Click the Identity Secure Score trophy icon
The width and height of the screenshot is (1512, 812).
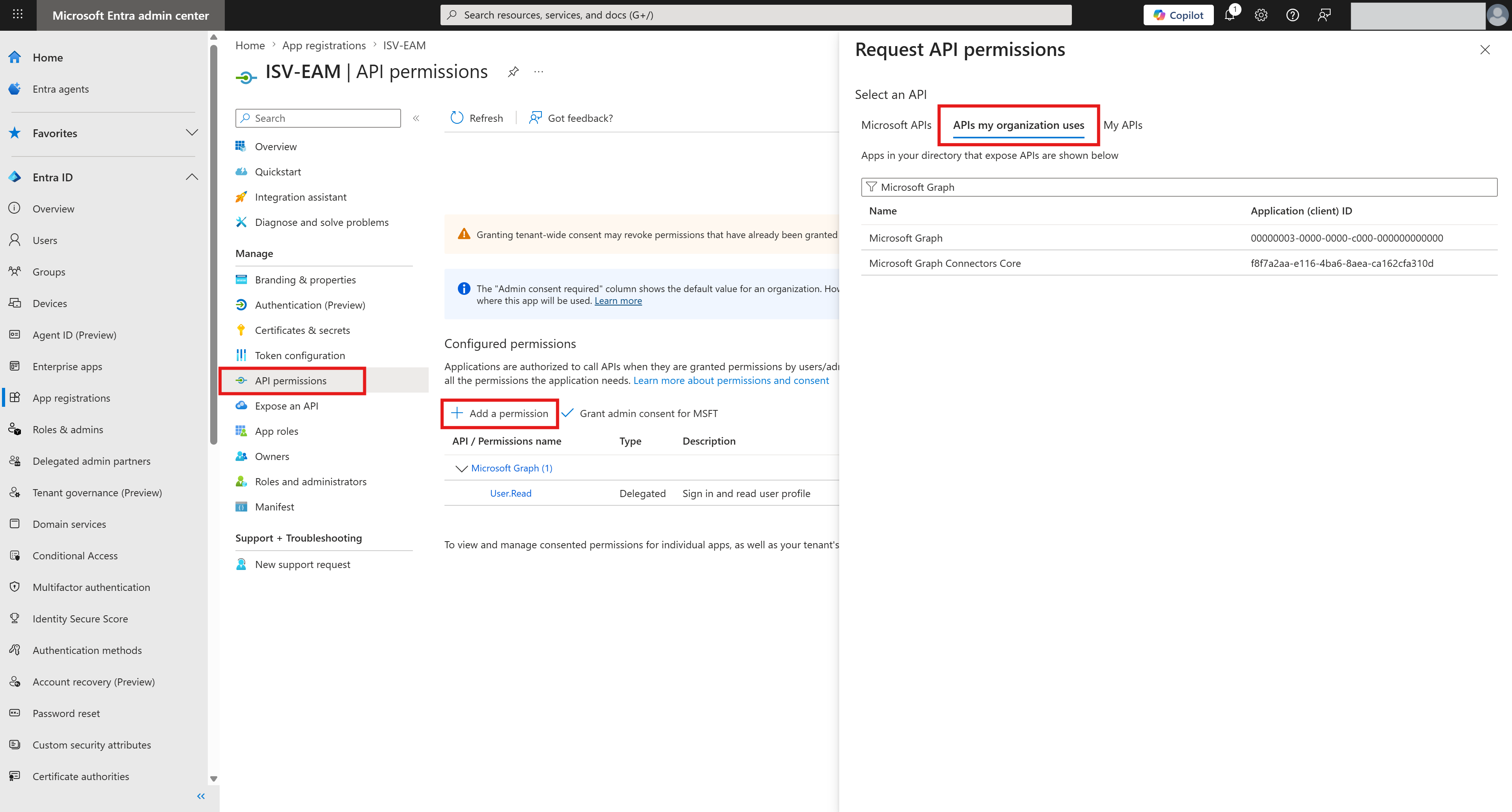15,618
